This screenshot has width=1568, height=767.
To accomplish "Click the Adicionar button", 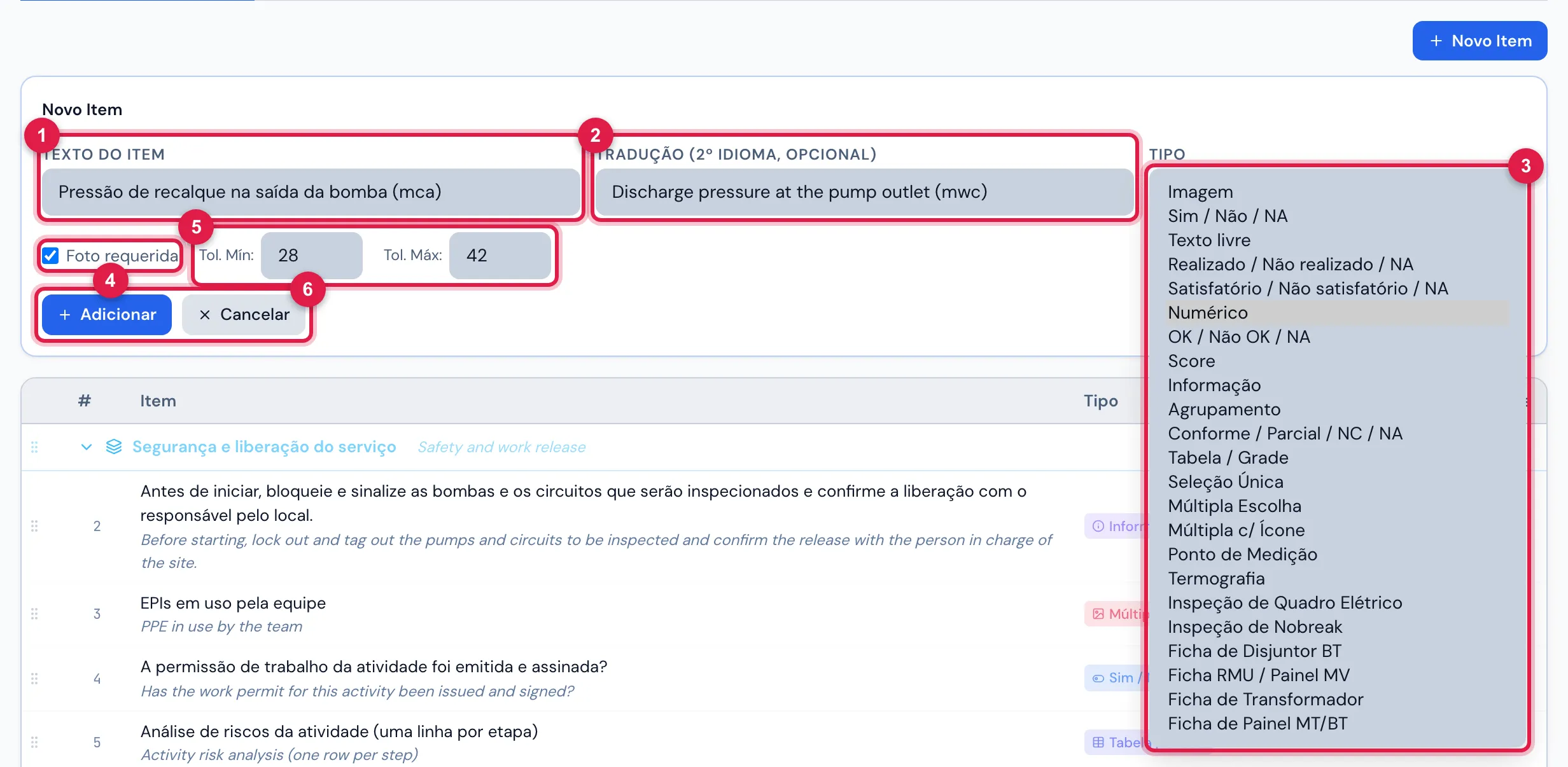I will pyautogui.click(x=107, y=314).
